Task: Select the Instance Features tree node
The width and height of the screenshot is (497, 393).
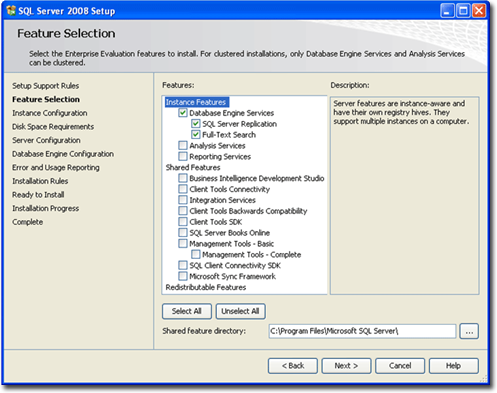Action: click(x=196, y=102)
